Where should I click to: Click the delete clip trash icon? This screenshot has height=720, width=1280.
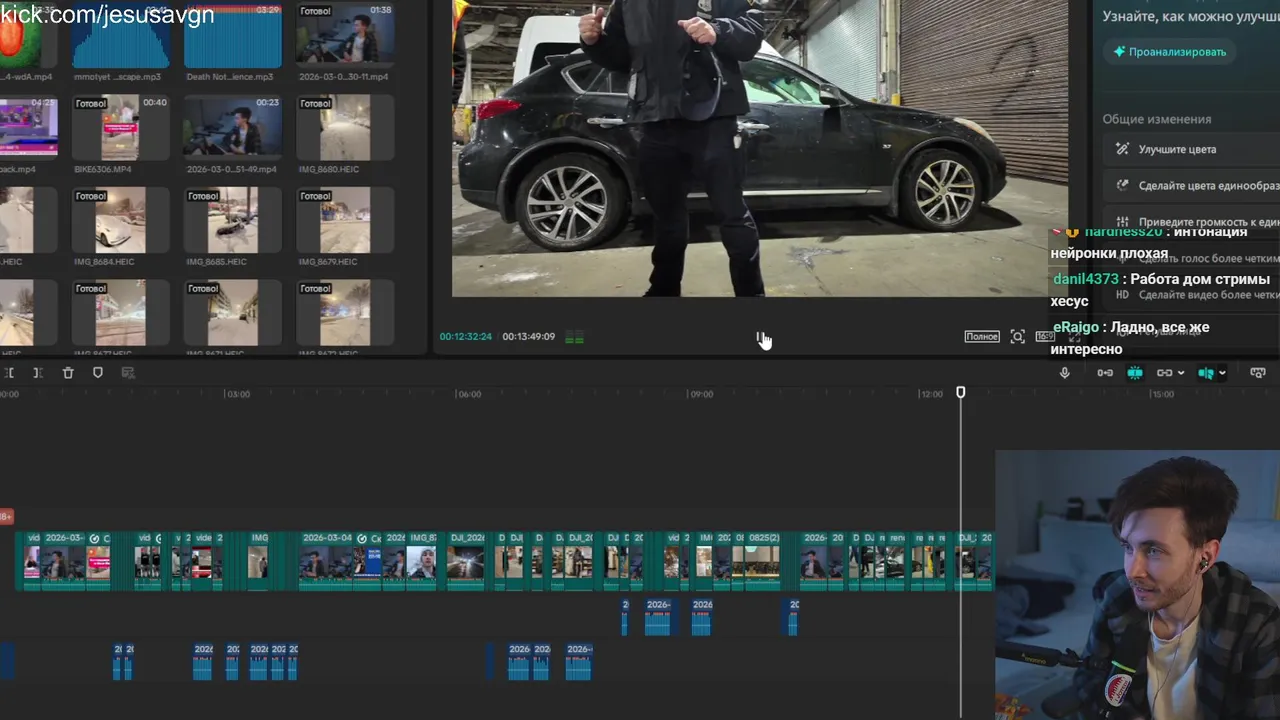(68, 373)
